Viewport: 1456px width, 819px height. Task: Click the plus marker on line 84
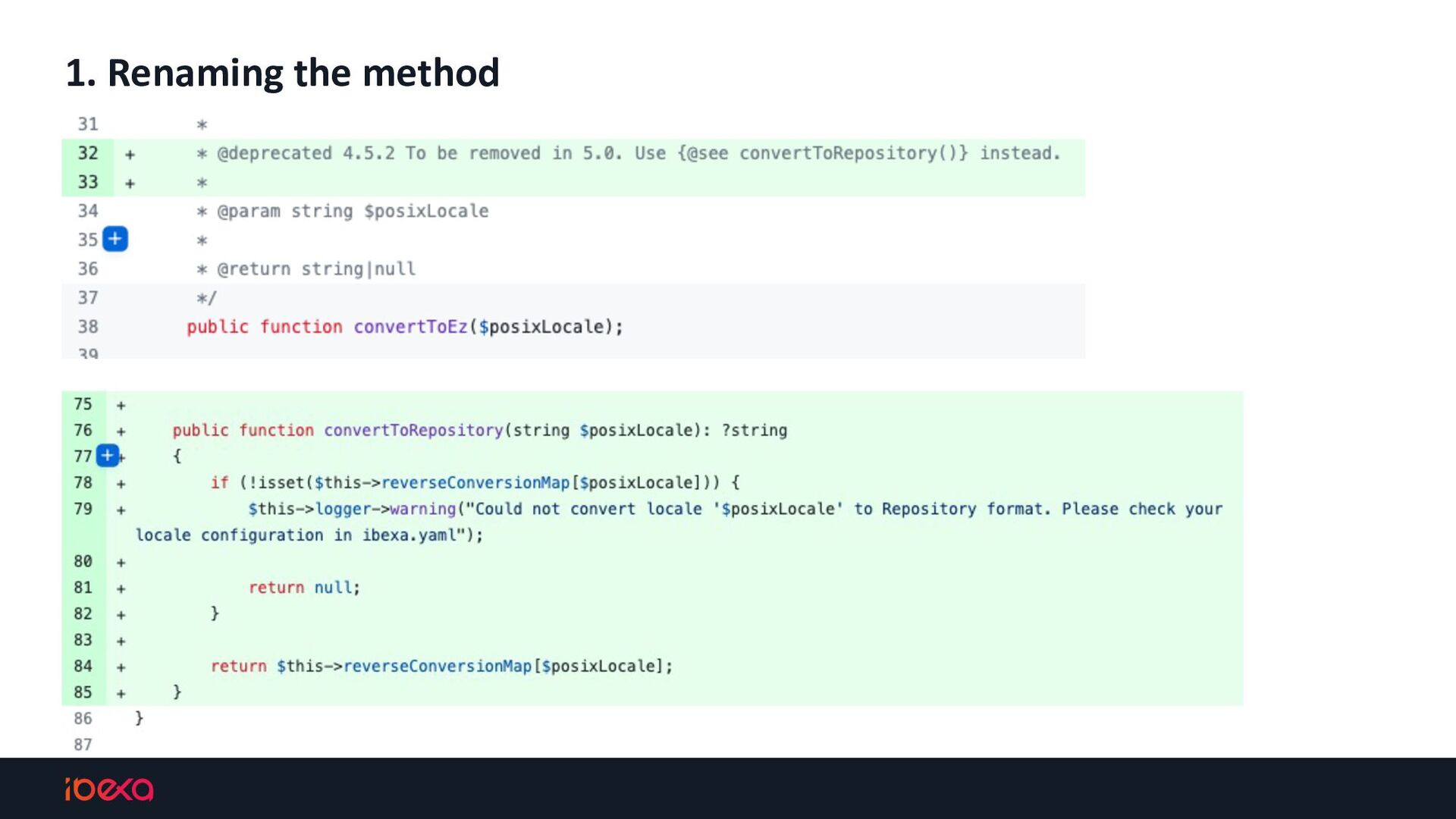click(121, 667)
